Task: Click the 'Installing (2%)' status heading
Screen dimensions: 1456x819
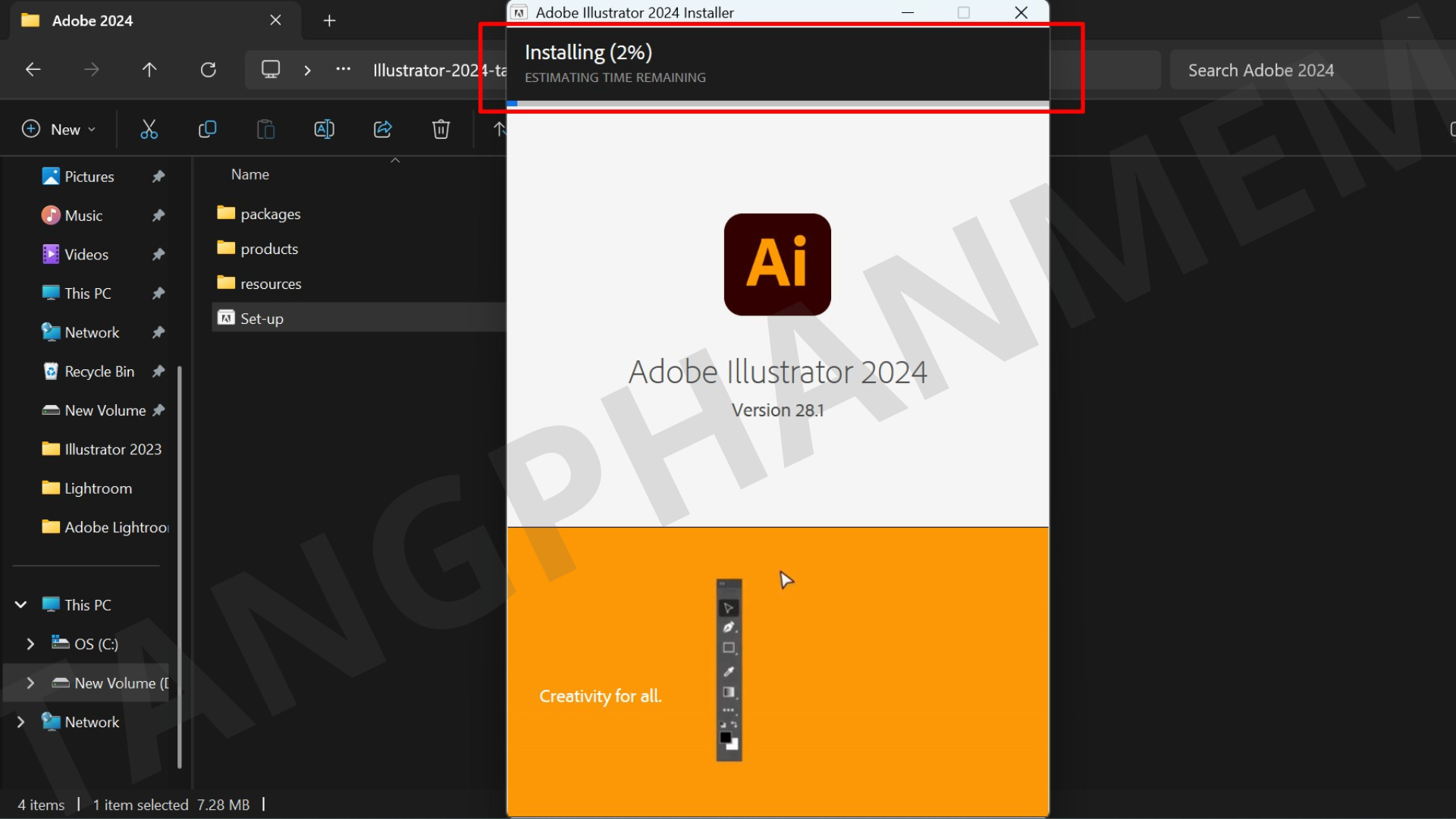Action: coord(588,52)
